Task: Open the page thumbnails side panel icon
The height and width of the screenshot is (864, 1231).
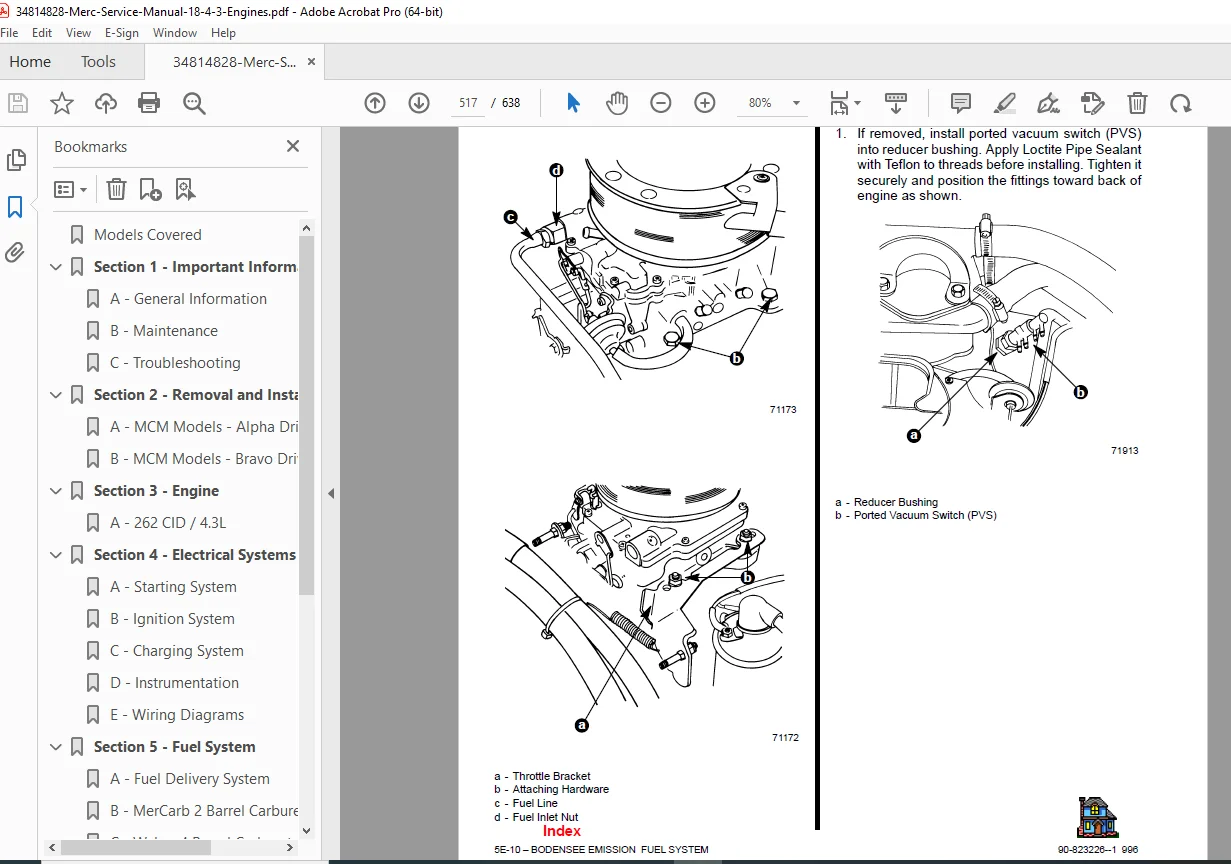Action: [x=16, y=160]
